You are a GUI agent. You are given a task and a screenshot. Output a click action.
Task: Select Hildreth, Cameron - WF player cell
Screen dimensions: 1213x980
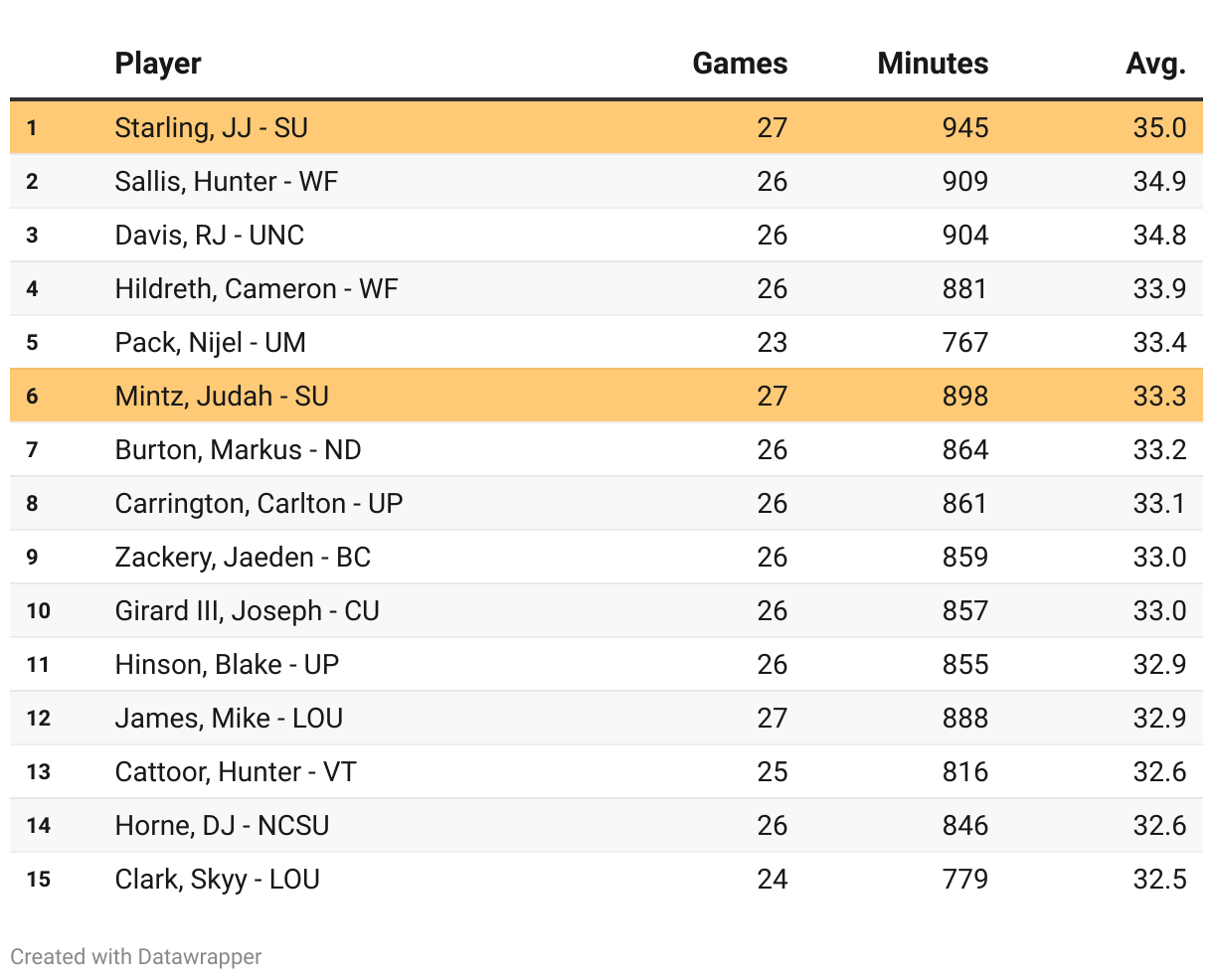256,288
